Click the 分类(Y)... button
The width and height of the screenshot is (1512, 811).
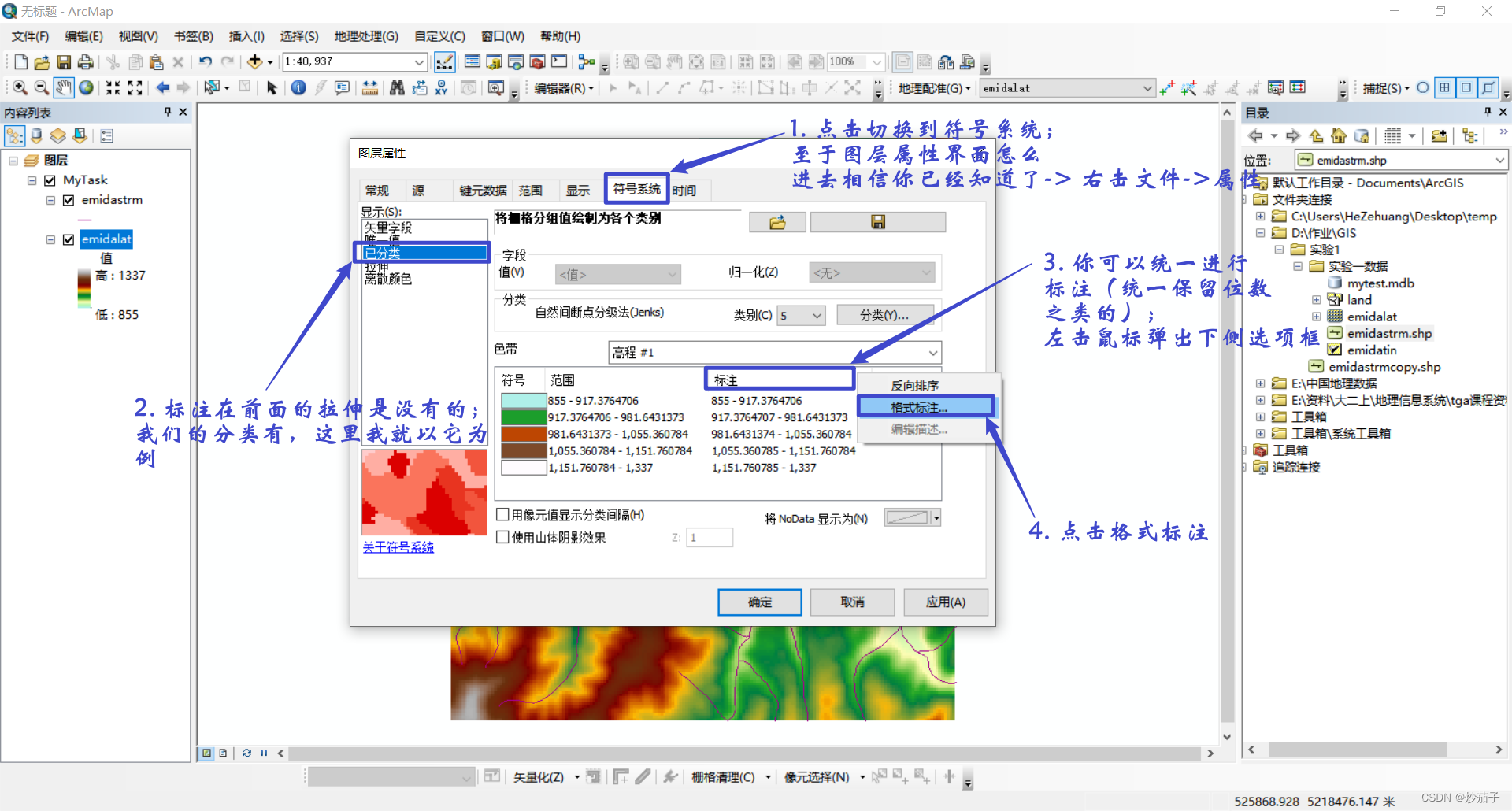pyautogui.click(x=884, y=316)
